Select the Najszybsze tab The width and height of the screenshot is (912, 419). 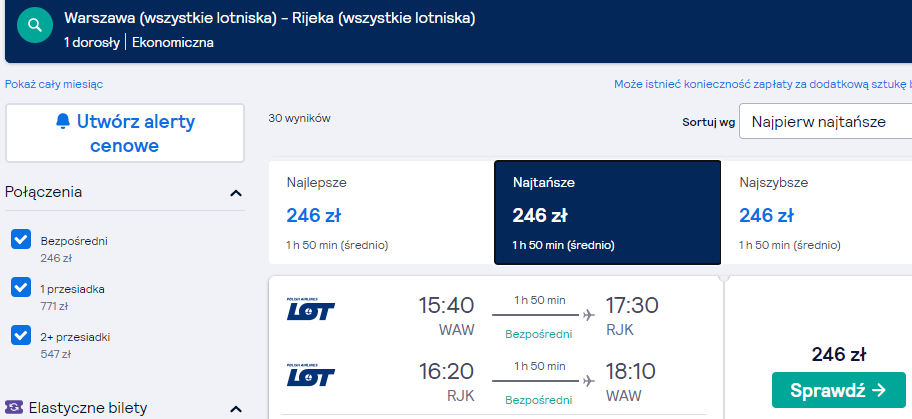(x=815, y=213)
